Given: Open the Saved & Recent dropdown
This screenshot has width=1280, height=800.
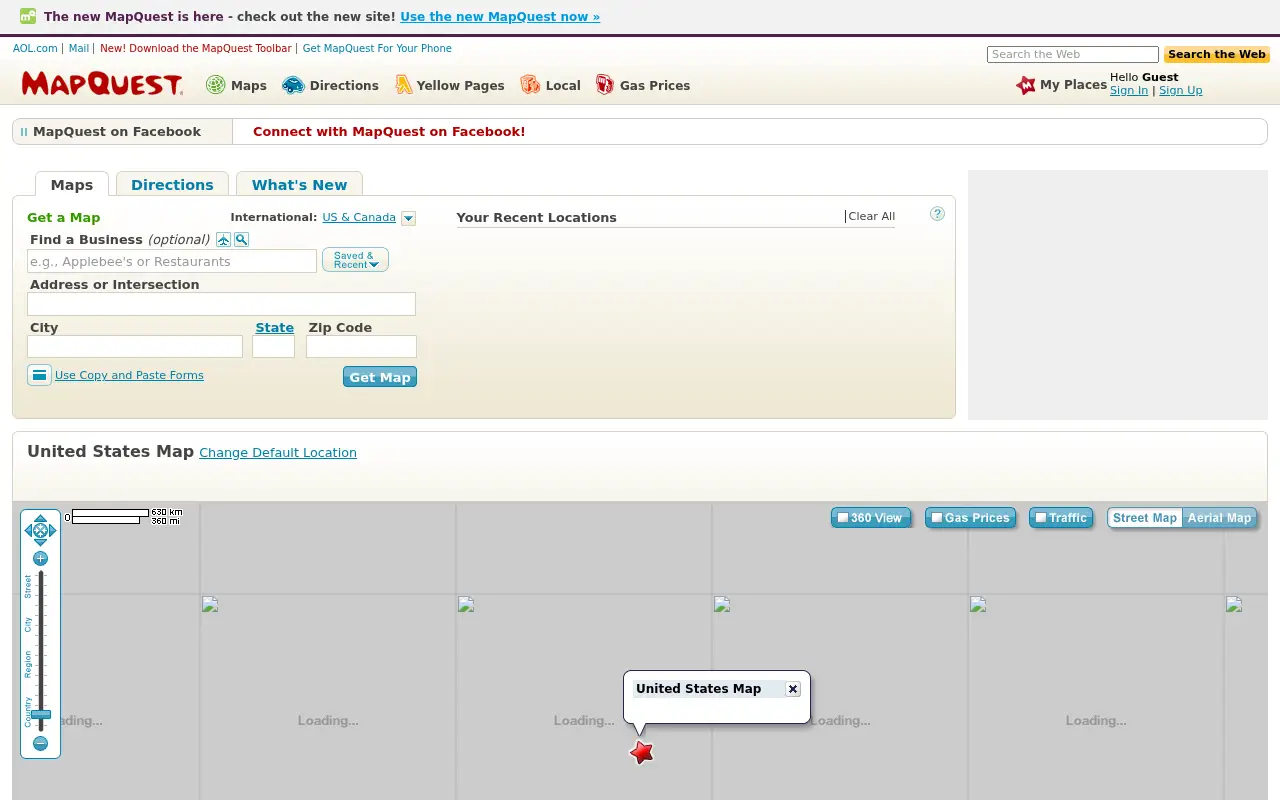Looking at the screenshot, I should point(355,260).
